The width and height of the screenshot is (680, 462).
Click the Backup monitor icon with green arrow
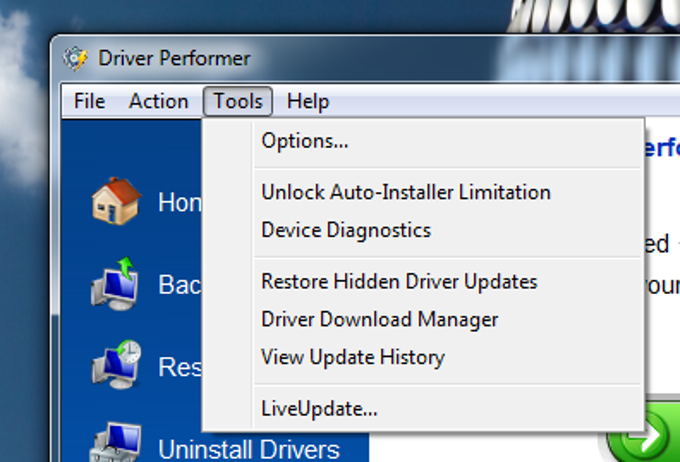click(x=115, y=284)
